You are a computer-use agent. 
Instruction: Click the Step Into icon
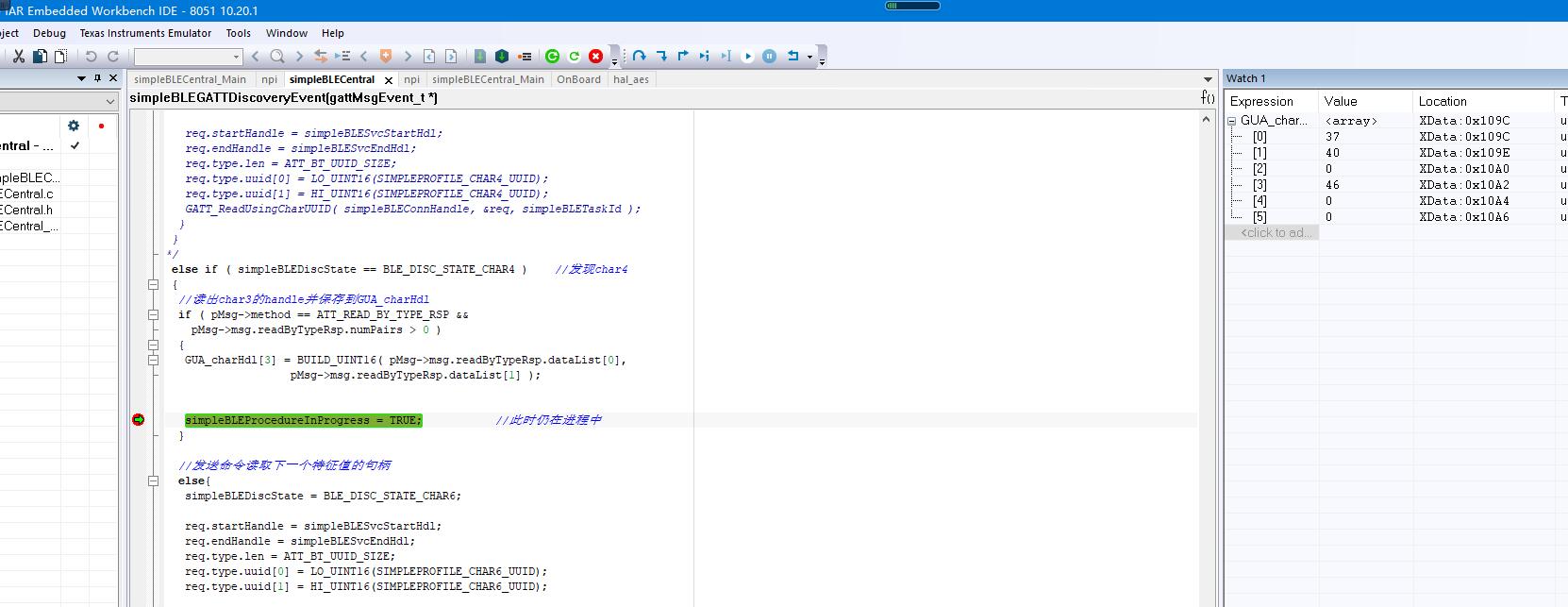coord(661,57)
